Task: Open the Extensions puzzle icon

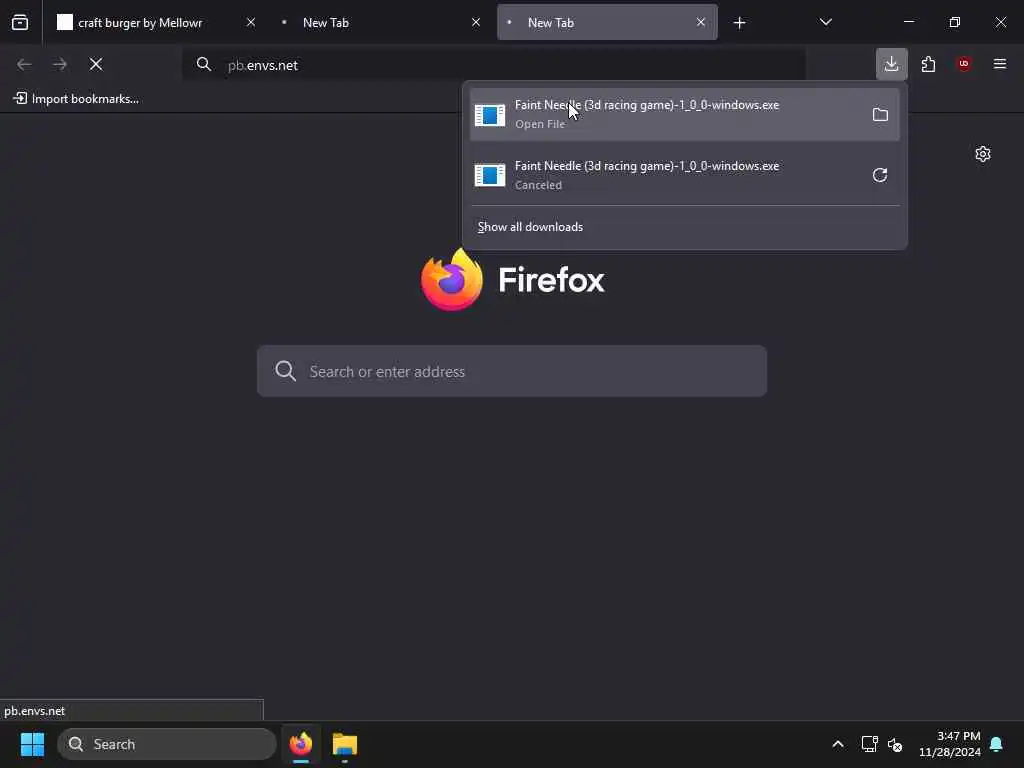Action: pos(928,64)
